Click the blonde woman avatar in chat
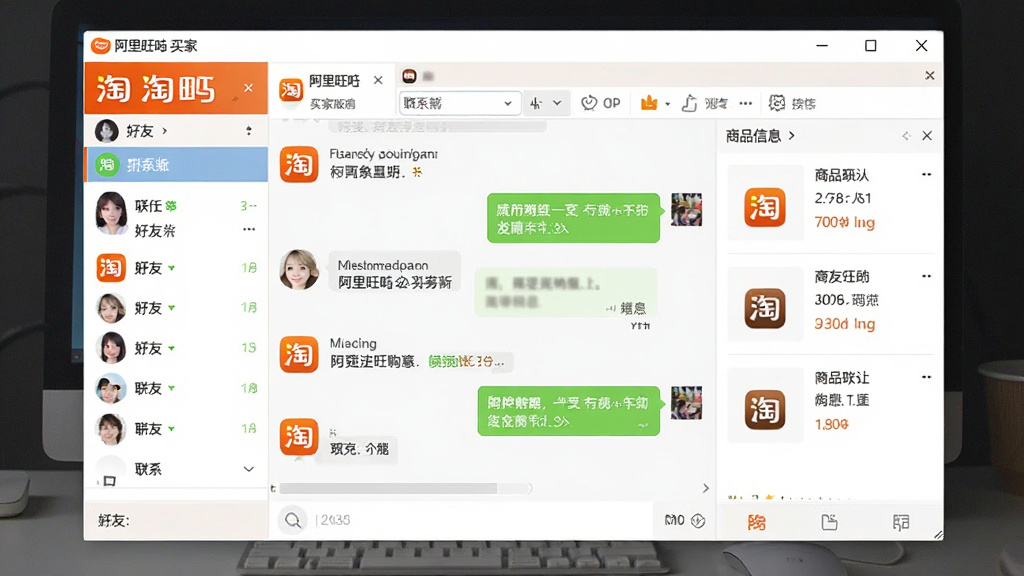The width and height of the screenshot is (1024, 576). [x=298, y=269]
